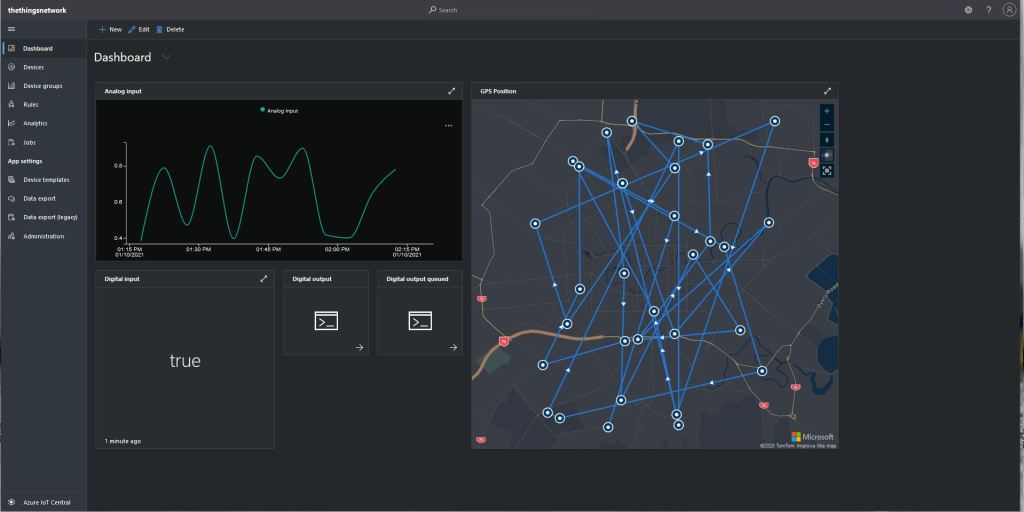Go to Devices in the sidebar
Viewport: 1024px width, 512px height.
[33, 67]
